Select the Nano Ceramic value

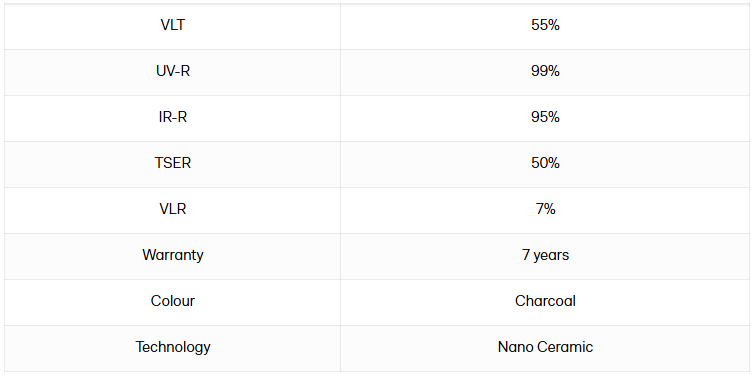tap(545, 347)
